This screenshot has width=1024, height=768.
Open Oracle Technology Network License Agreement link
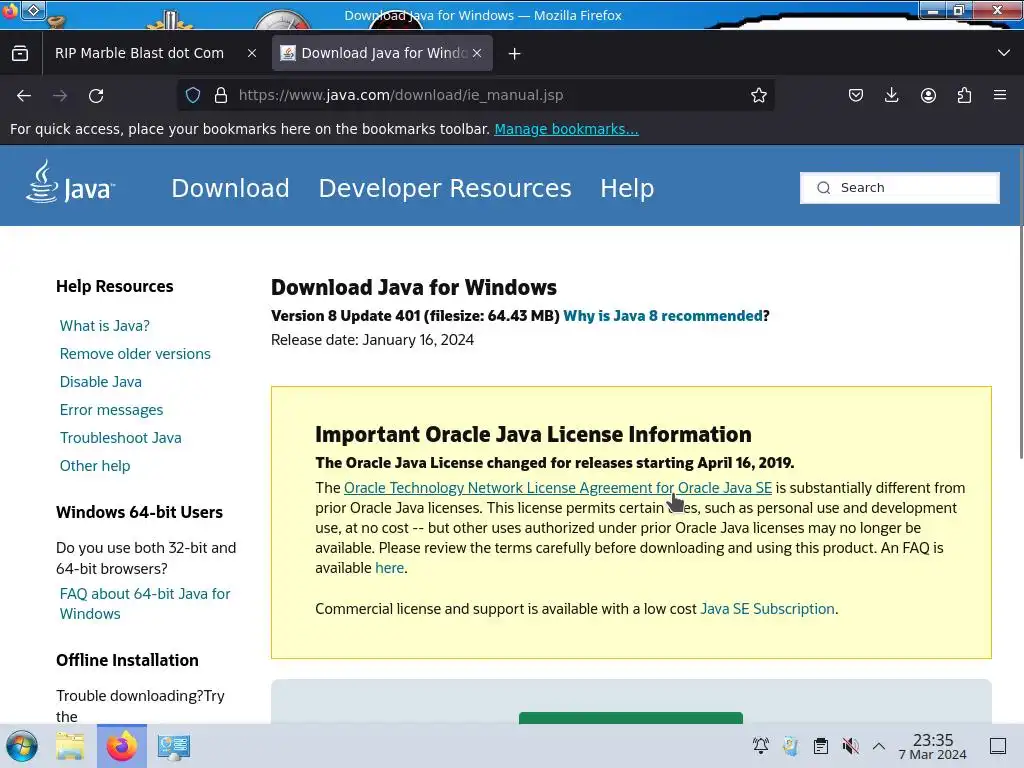558,488
